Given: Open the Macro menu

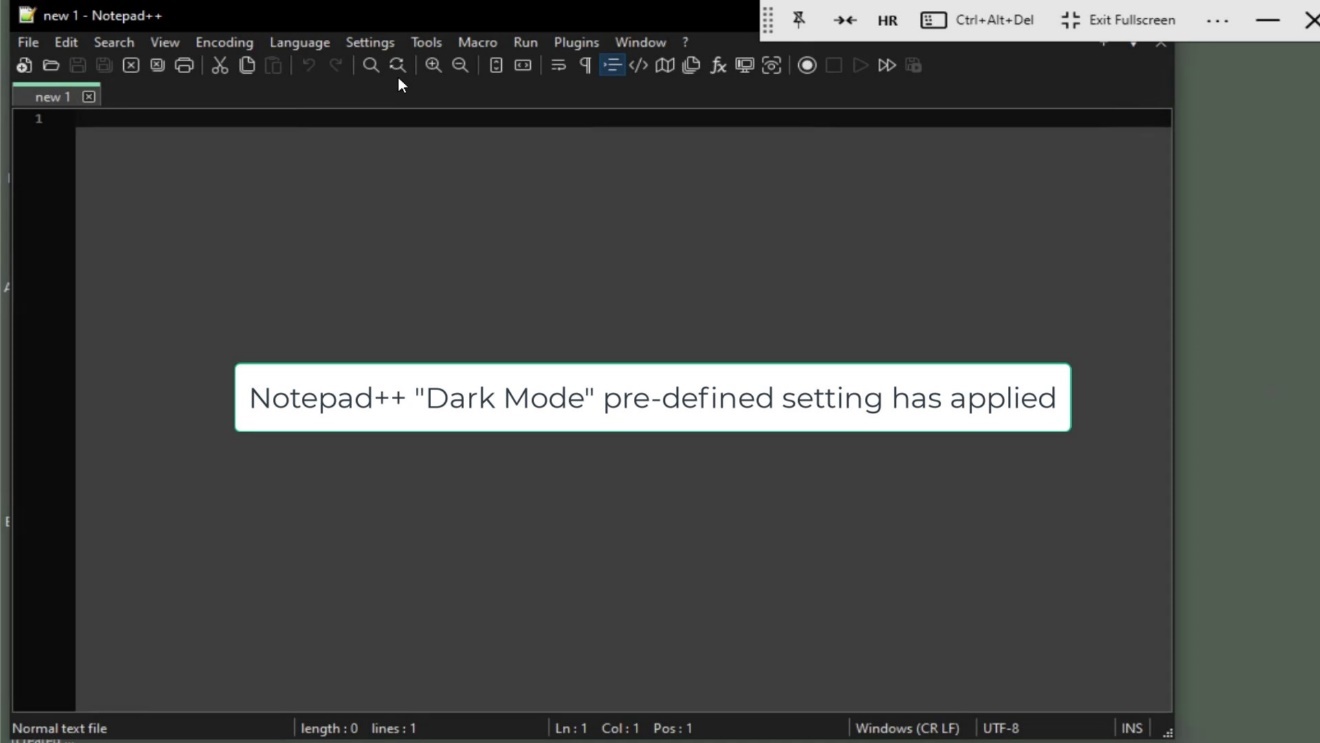Looking at the screenshot, I should click(477, 42).
